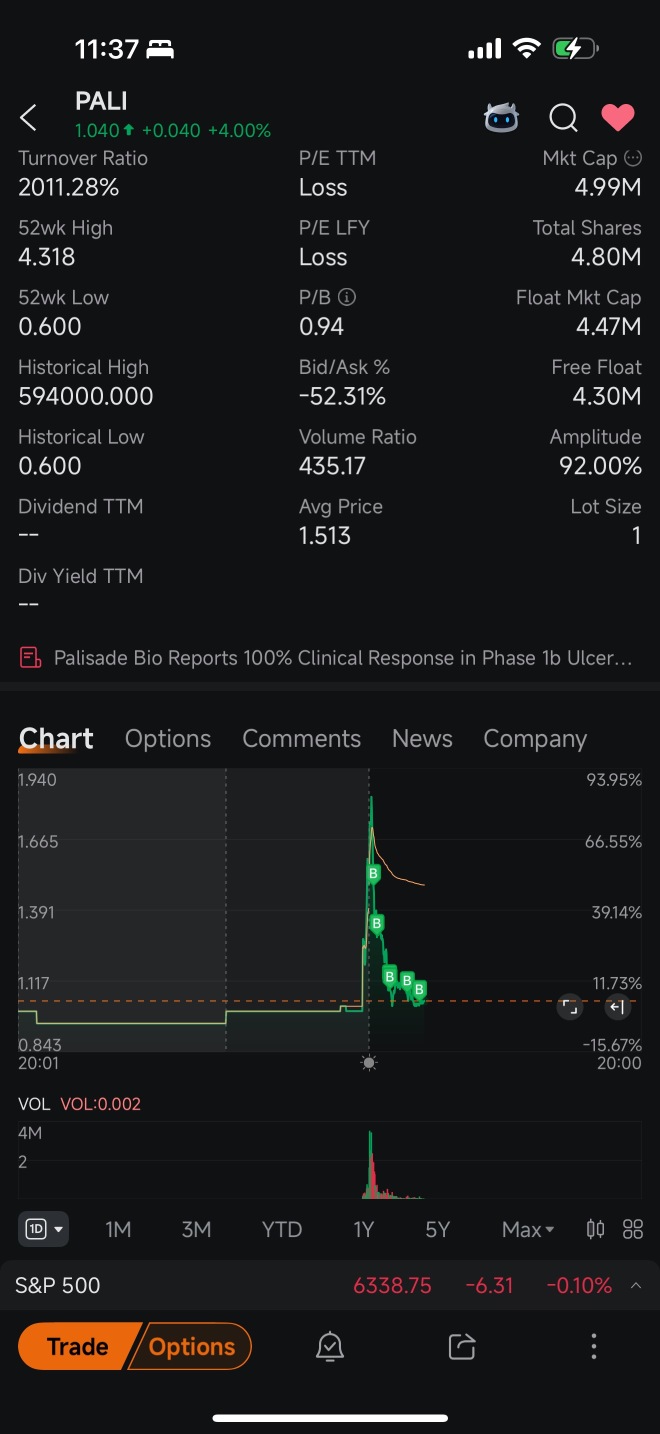Tap the sun market-open marker
Image resolution: width=660 pixels, height=1434 pixels.
pyautogui.click(x=369, y=1062)
